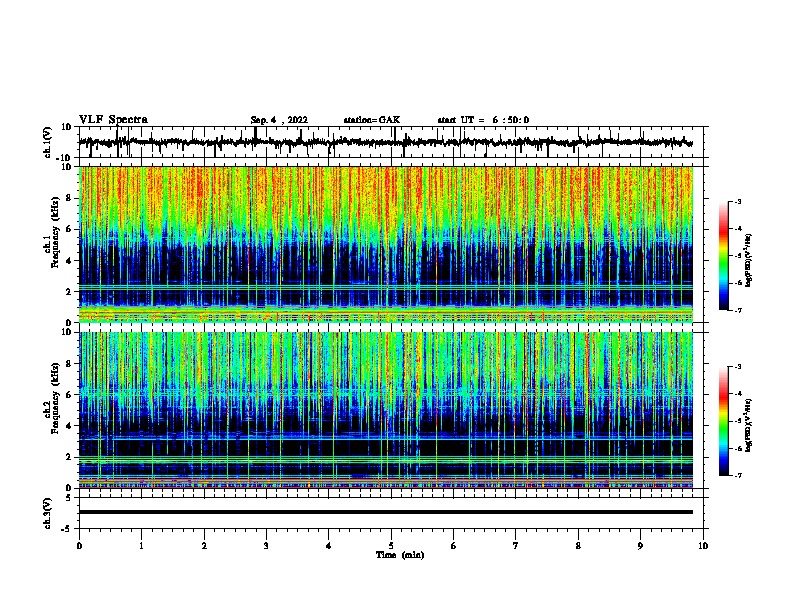The width and height of the screenshot is (792, 612).
Task: Click the time axis tick label "10"
Action: (703, 546)
